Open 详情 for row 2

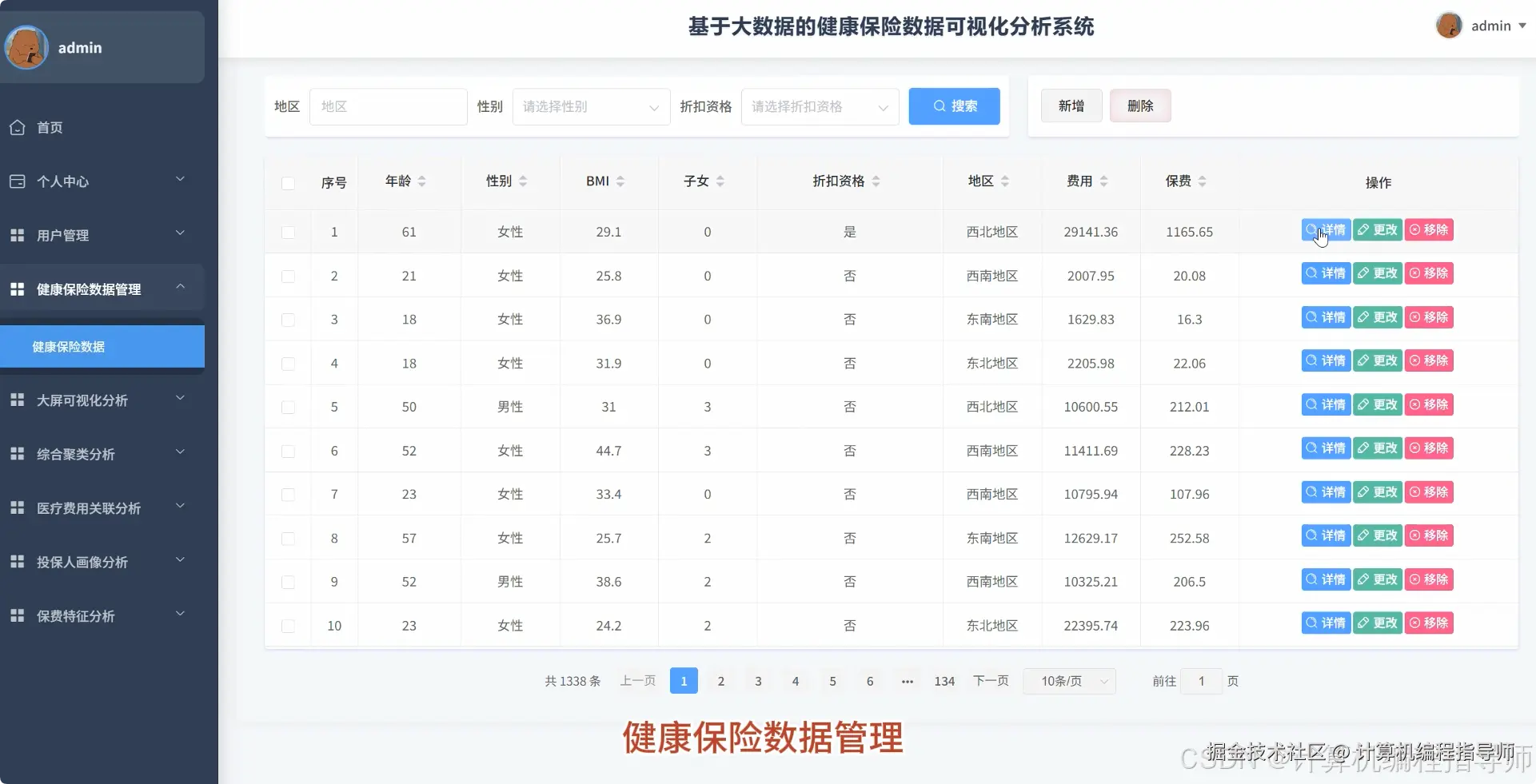coord(1326,273)
